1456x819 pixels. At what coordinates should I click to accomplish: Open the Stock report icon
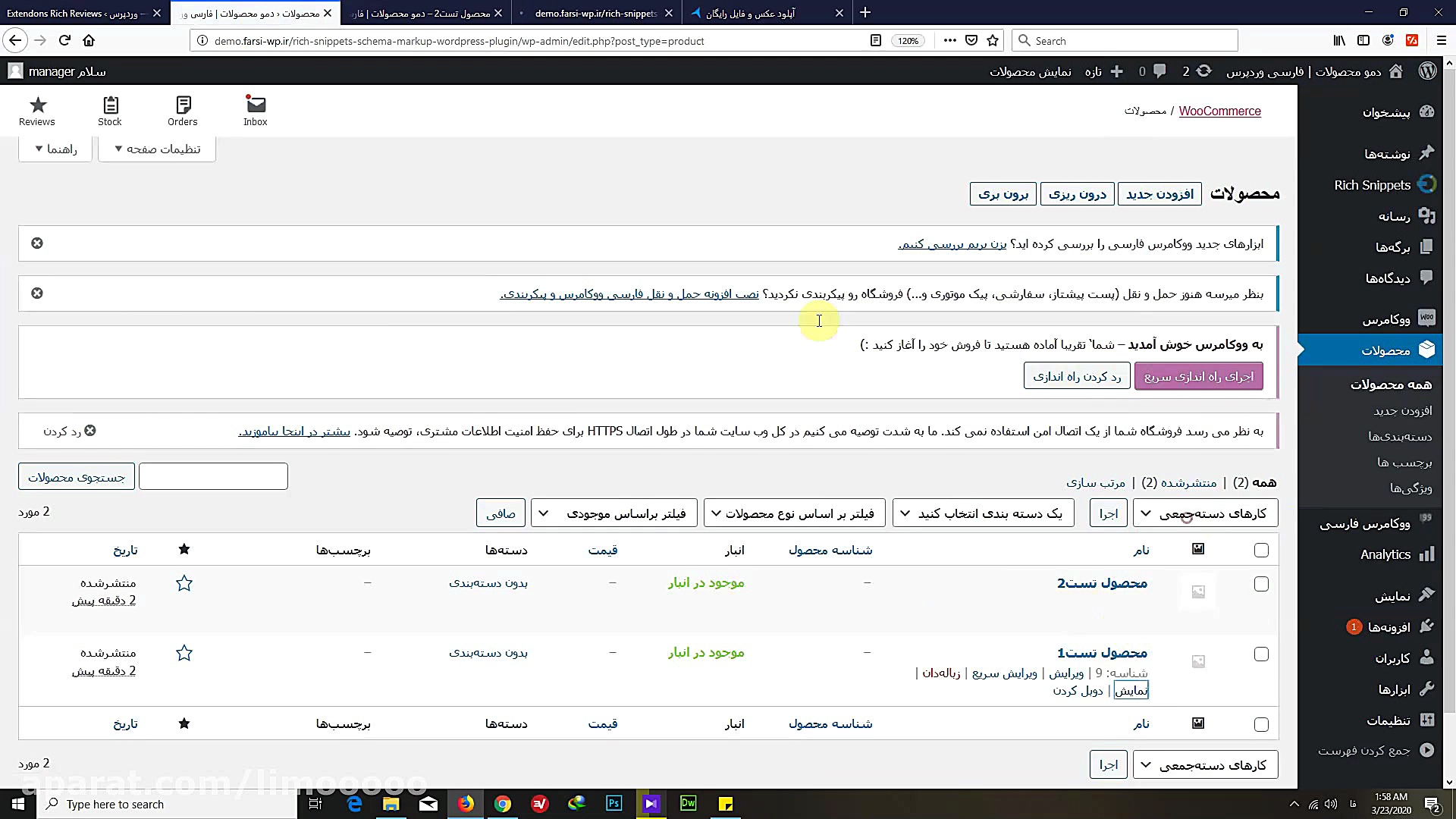[x=109, y=110]
